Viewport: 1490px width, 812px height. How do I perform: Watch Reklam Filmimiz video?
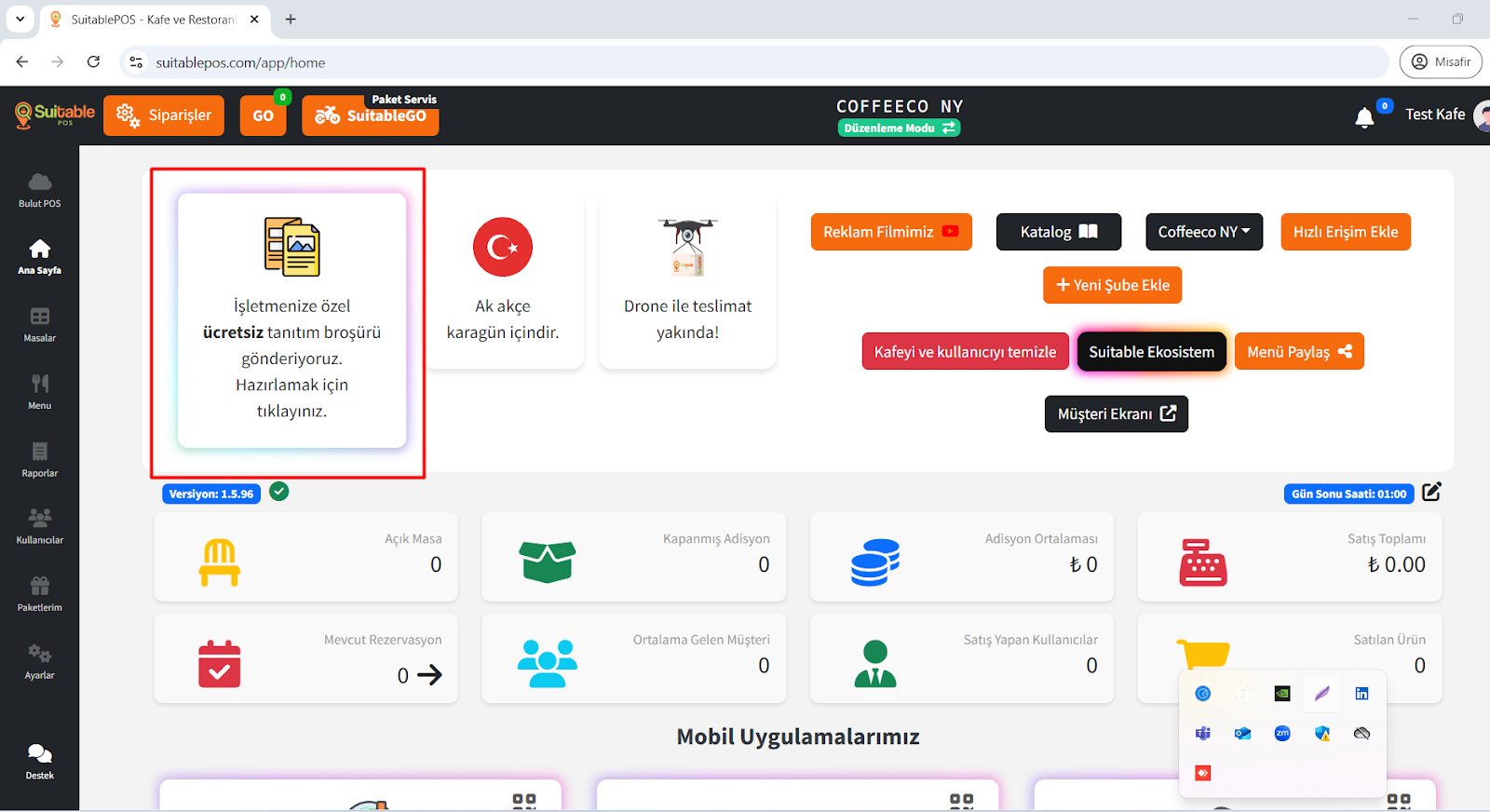891,232
